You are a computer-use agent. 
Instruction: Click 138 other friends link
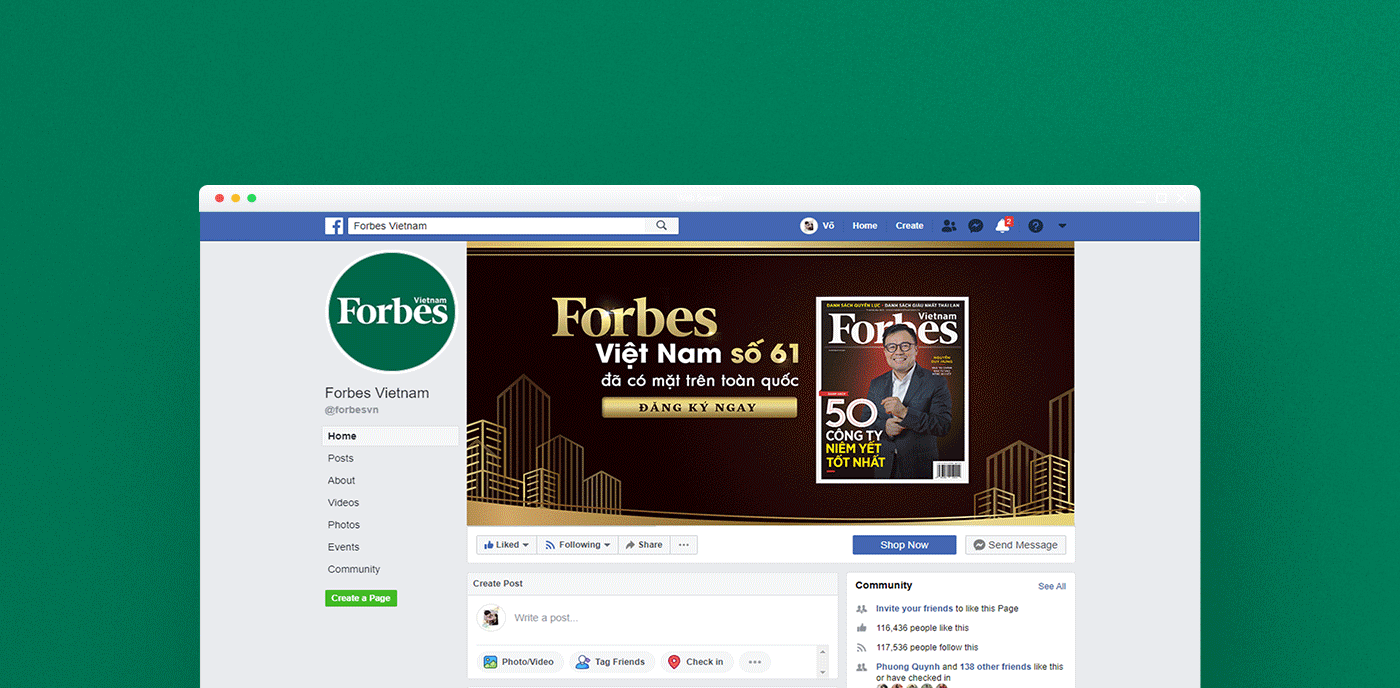click(x=995, y=666)
